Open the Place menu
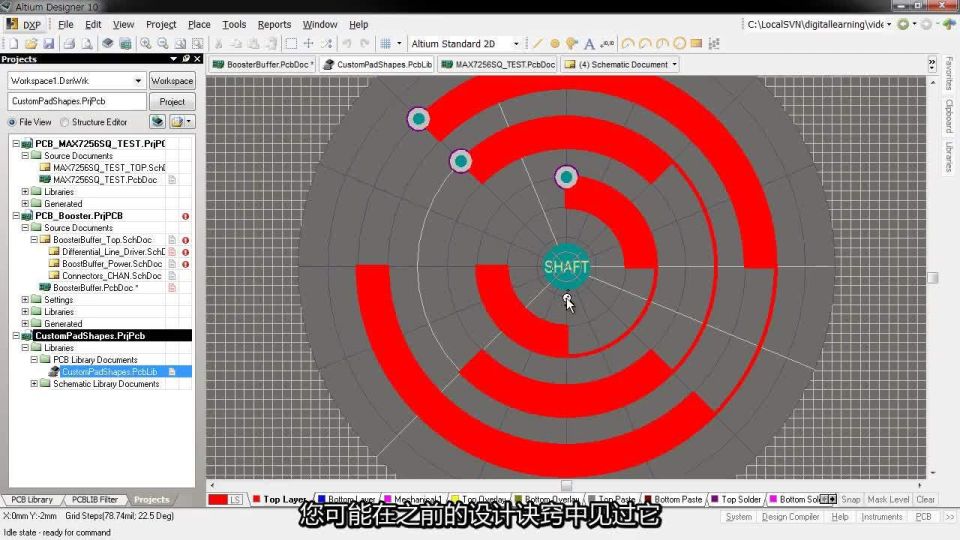 coord(199,24)
